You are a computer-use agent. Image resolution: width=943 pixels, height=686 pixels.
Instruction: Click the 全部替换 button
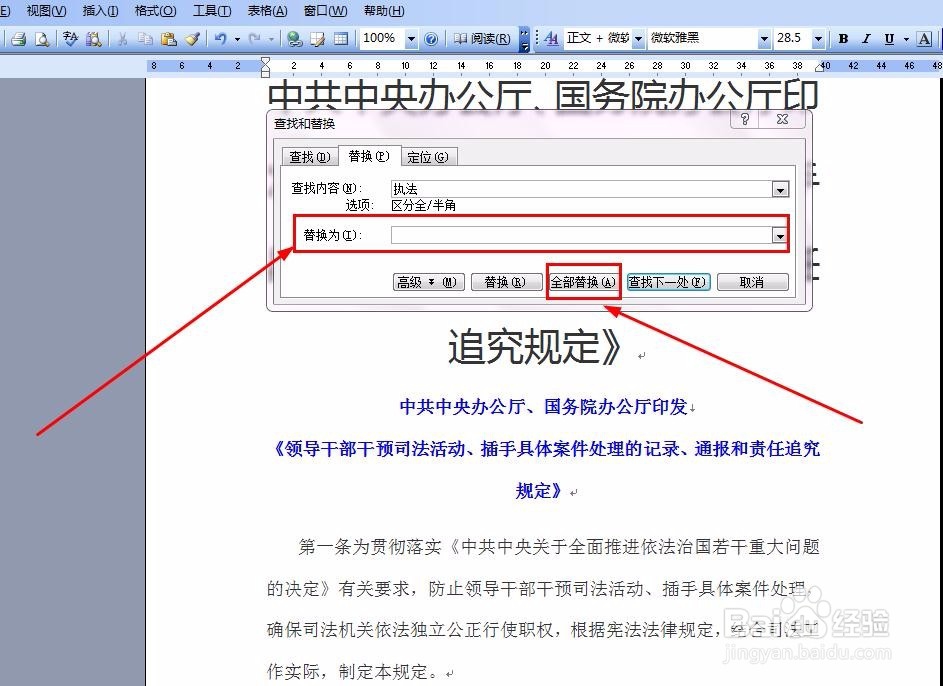(583, 282)
